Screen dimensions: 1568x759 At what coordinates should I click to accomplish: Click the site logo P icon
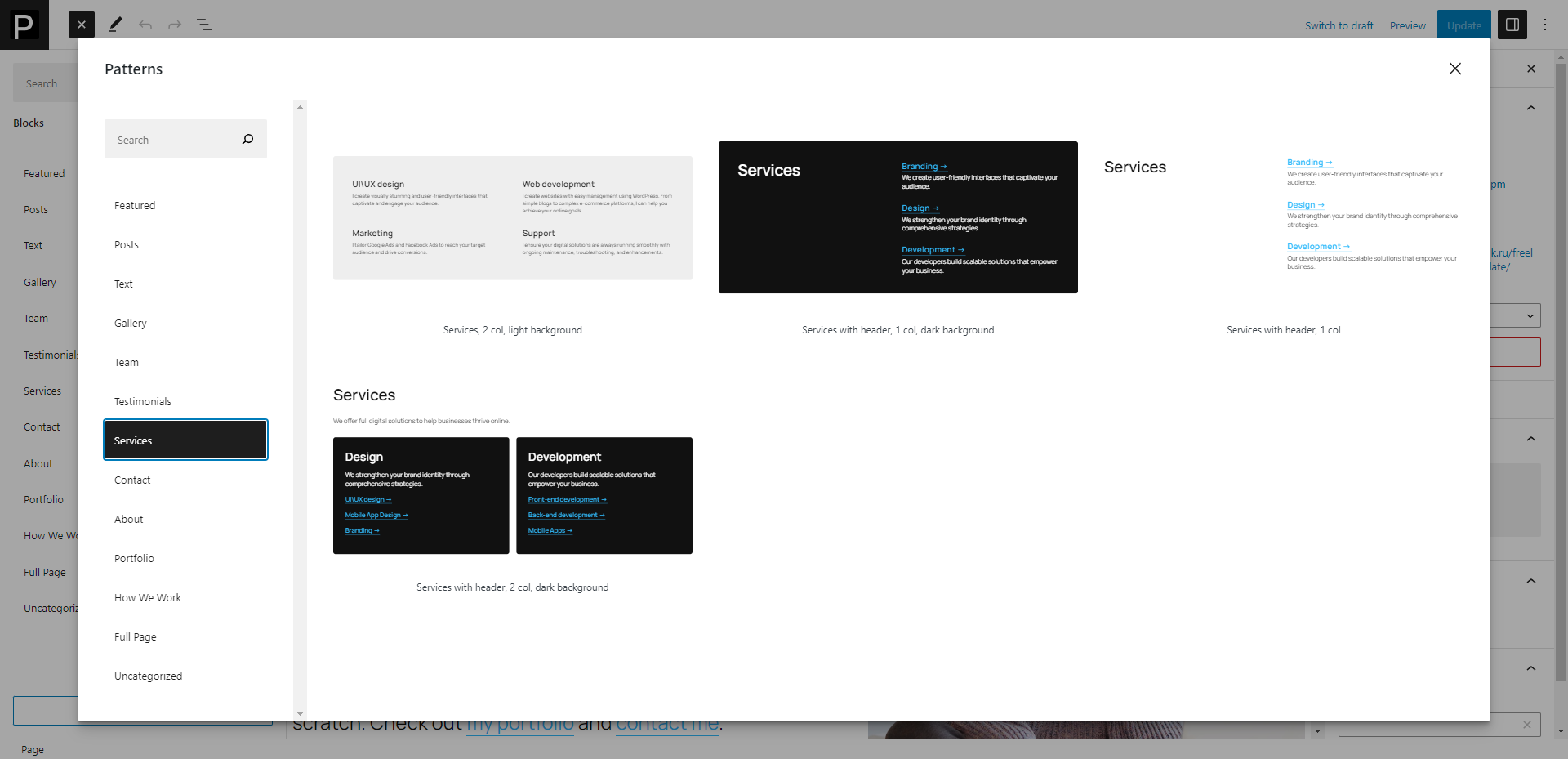point(24,25)
